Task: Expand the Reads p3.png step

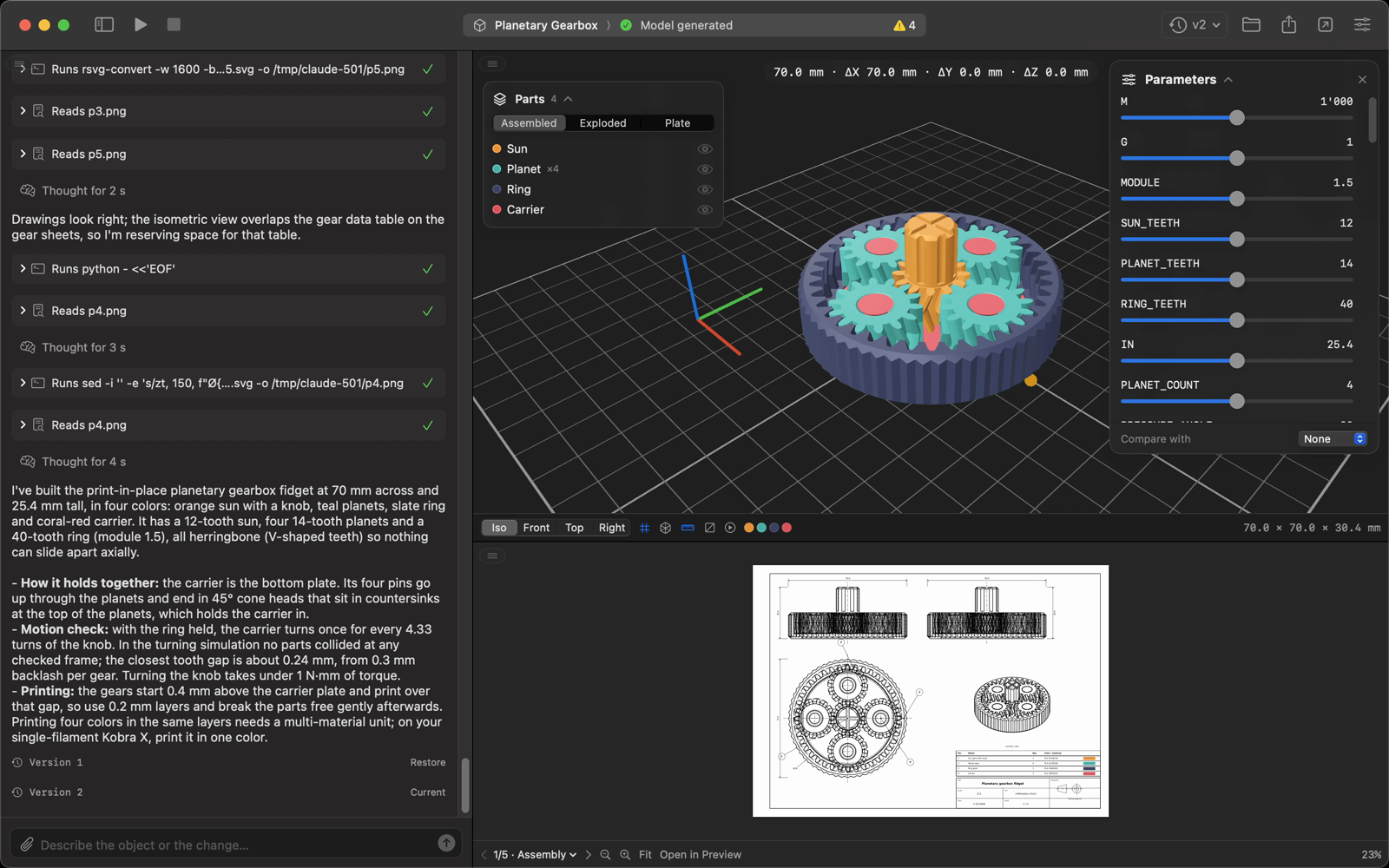Action: 23,111
